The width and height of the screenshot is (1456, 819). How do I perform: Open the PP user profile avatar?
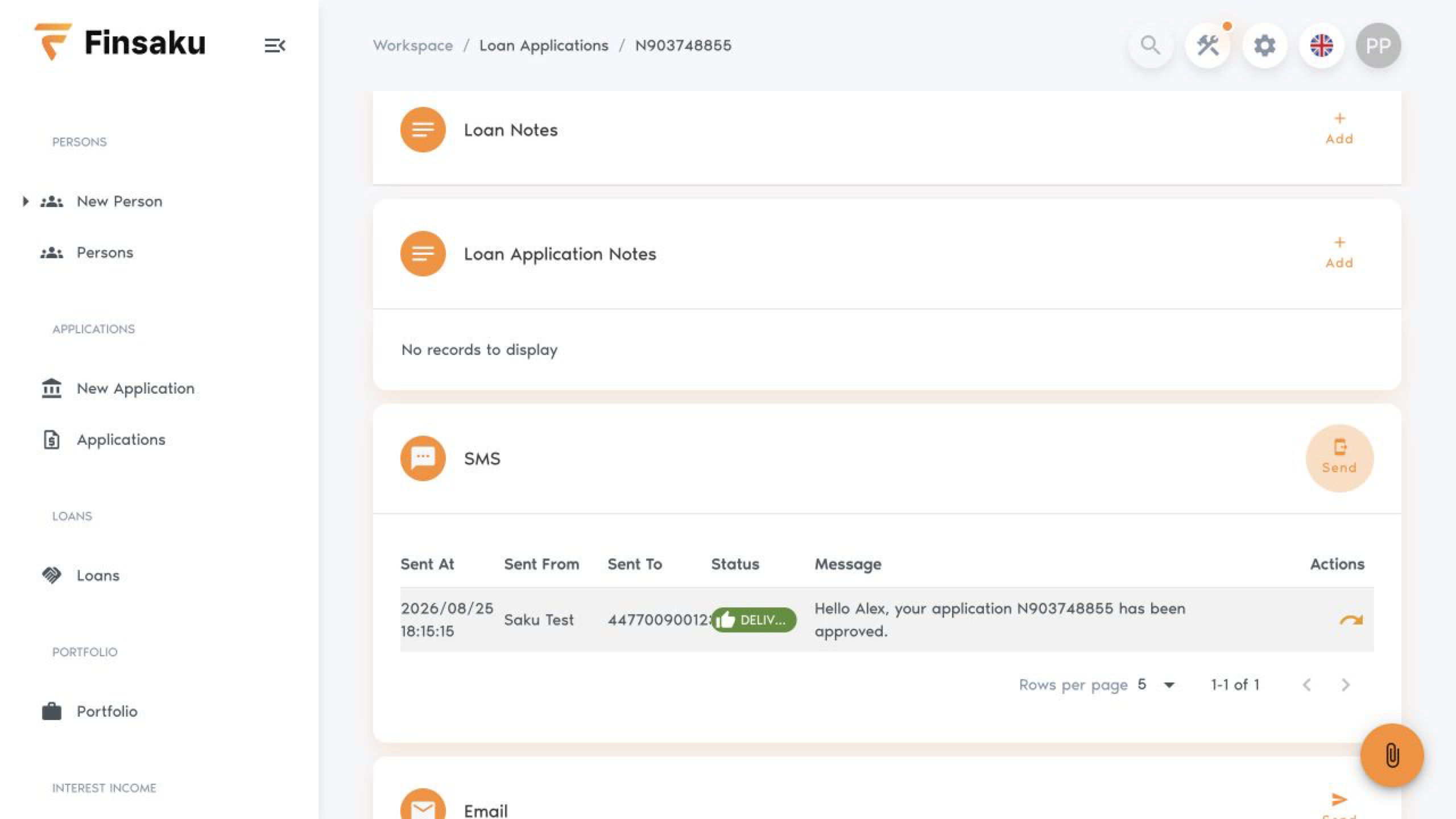tap(1379, 45)
